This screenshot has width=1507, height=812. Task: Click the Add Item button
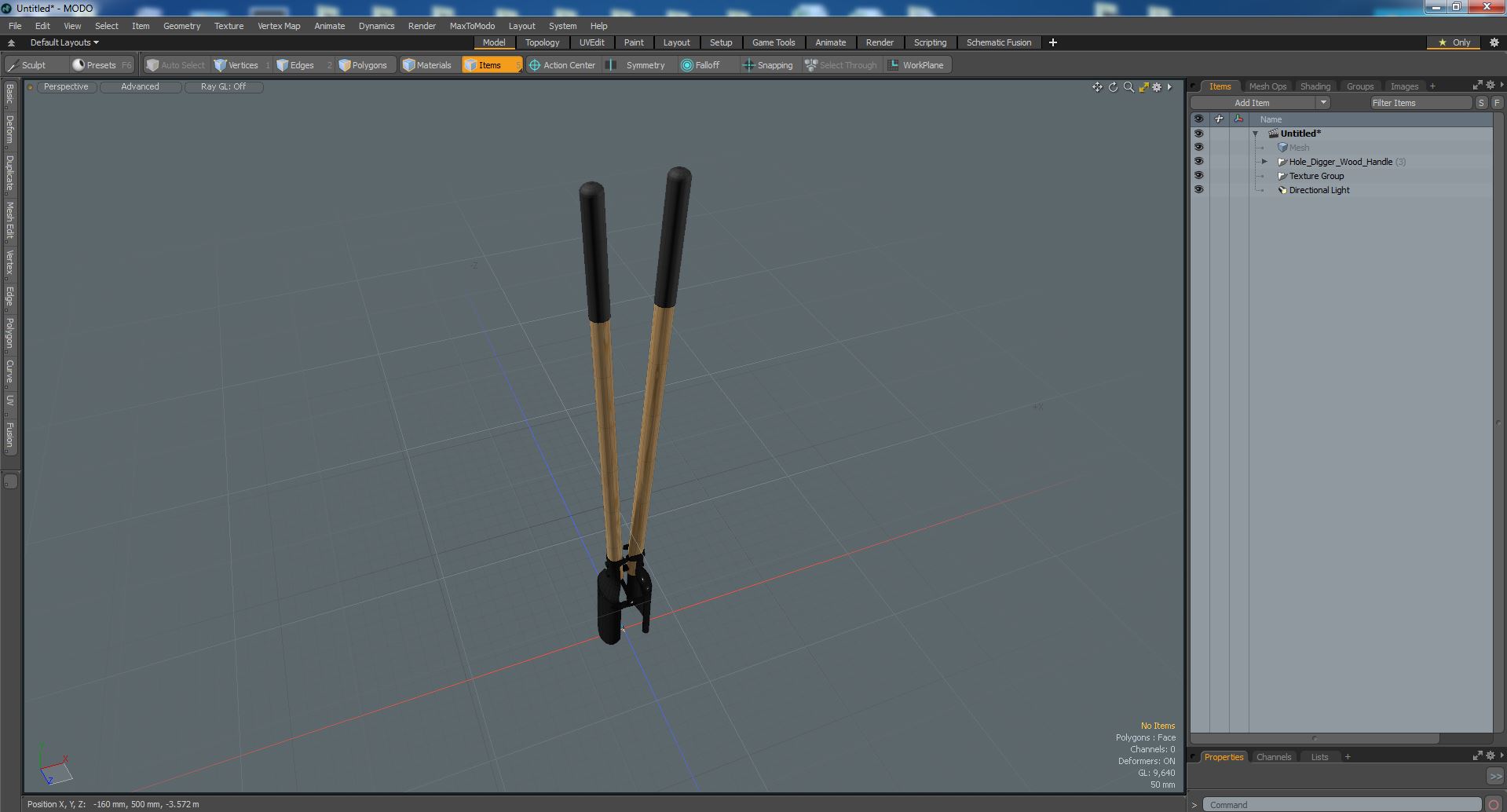pyautogui.click(x=1253, y=103)
